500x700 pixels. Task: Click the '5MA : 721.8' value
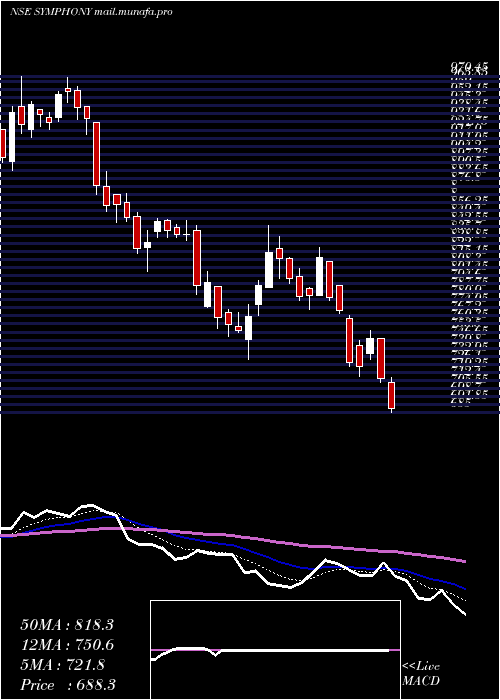click(x=63, y=665)
